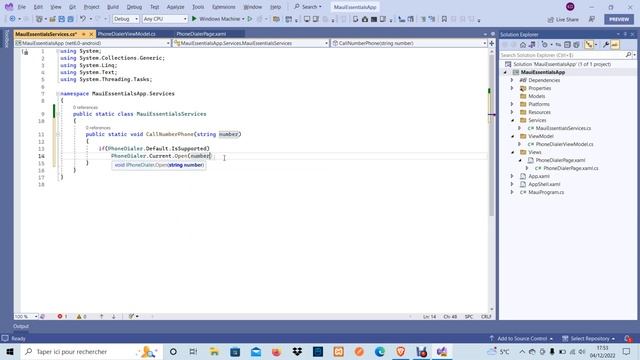Open the Output panel tab
This screenshot has width=640, height=360.
click(21, 326)
